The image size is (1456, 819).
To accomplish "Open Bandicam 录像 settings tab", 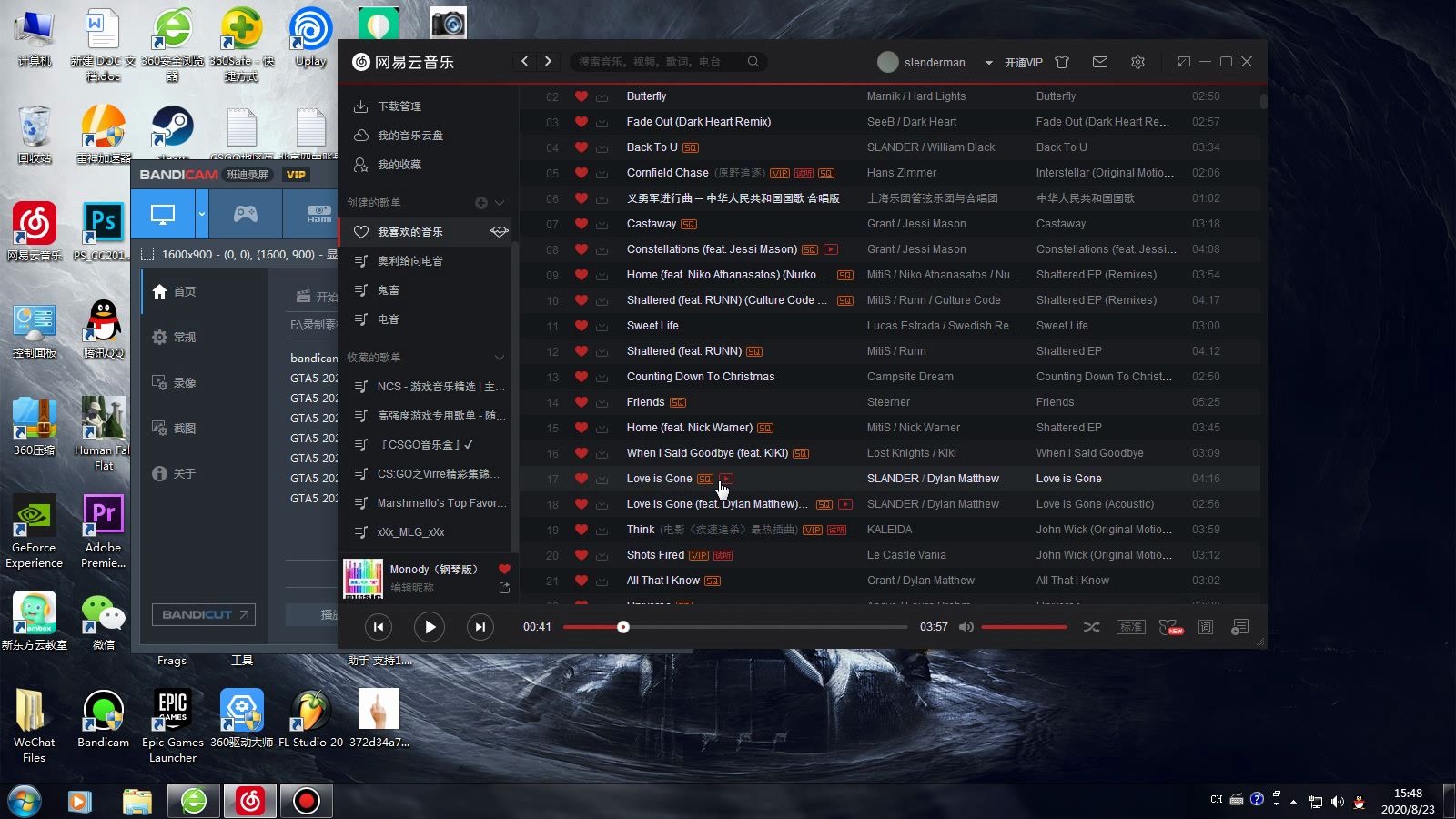I will (x=174, y=383).
